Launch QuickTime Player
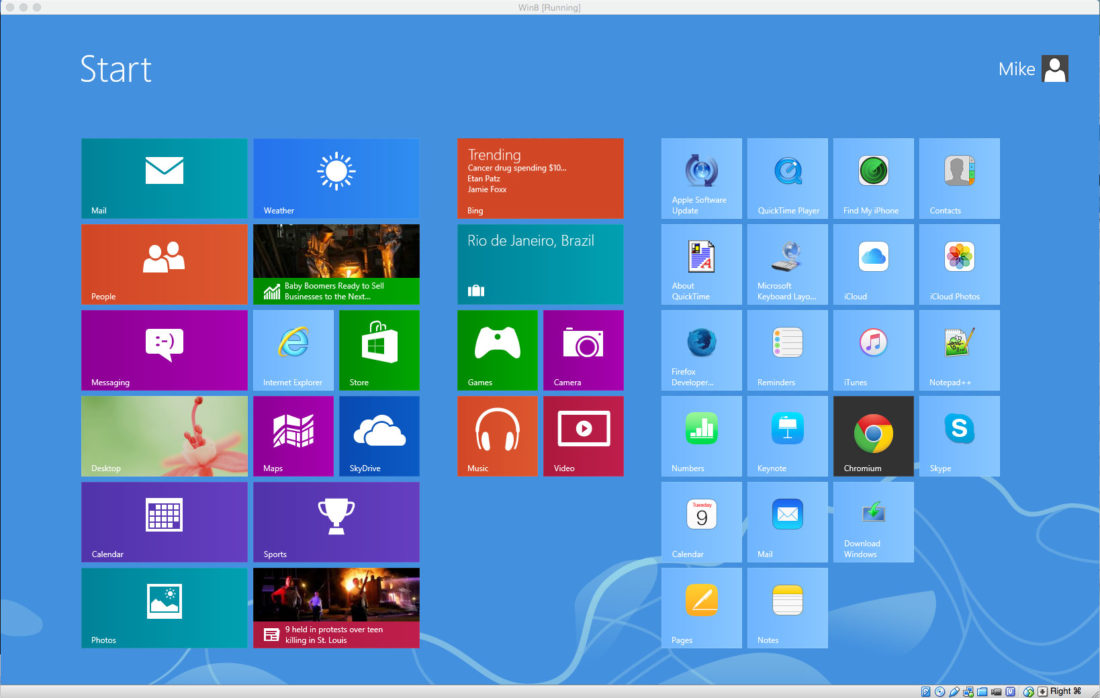The height and width of the screenshot is (698, 1100). [x=787, y=178]
